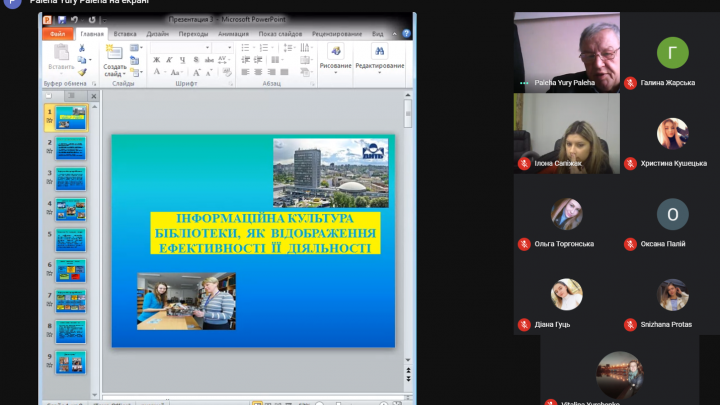Select slide 2 thumbnail
The height and width of the screenshot is (405, 720).
[x=71, y=148]
